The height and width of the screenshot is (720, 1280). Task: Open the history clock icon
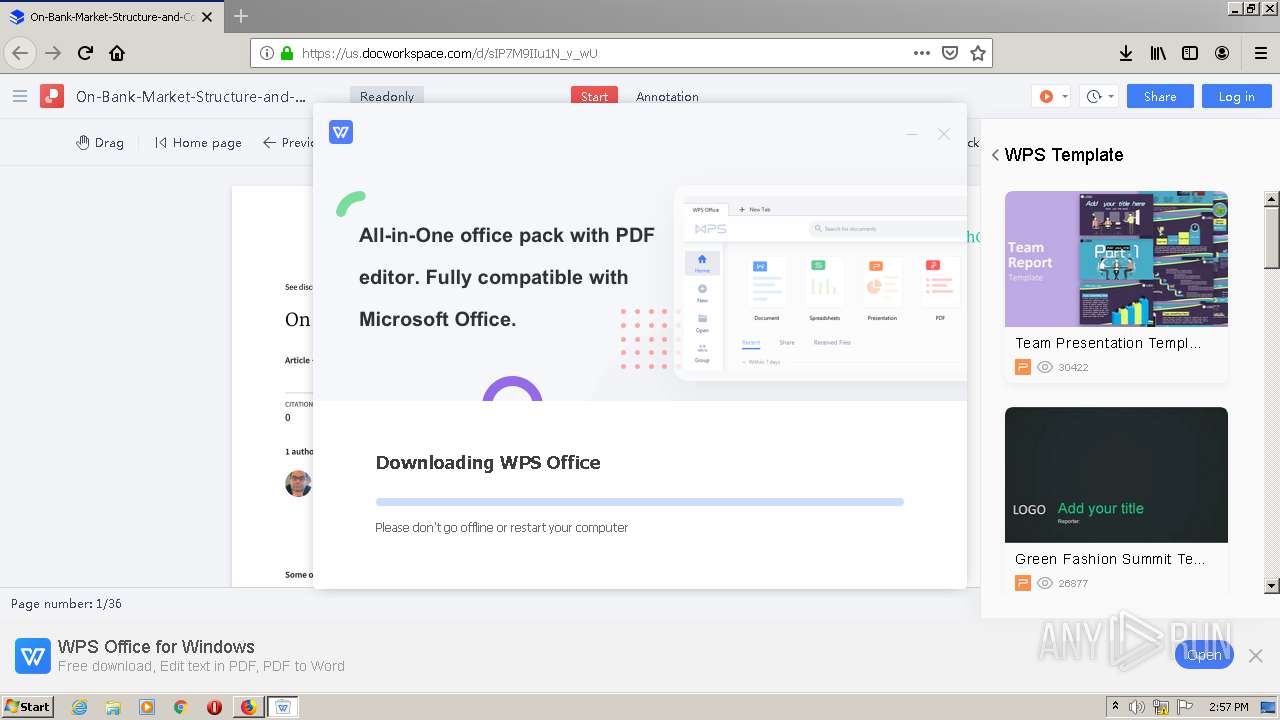click(1094, 96)
